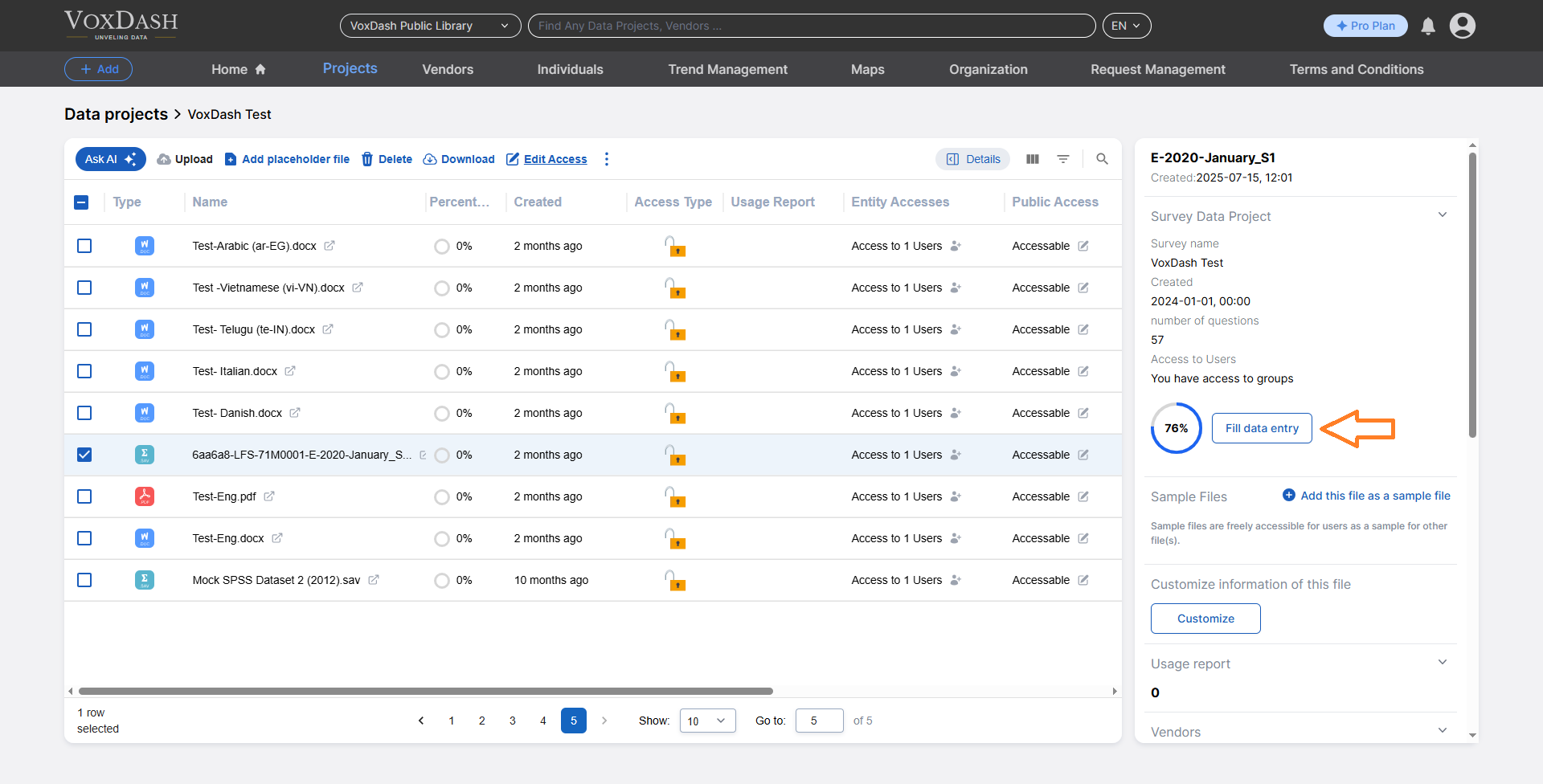
Task: Click the table search magnifier icon
Action: 1102,159
